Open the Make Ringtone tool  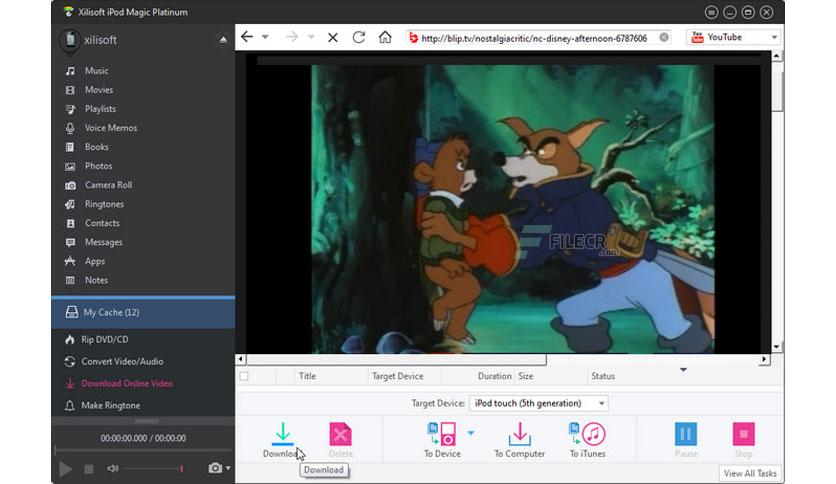110,406
